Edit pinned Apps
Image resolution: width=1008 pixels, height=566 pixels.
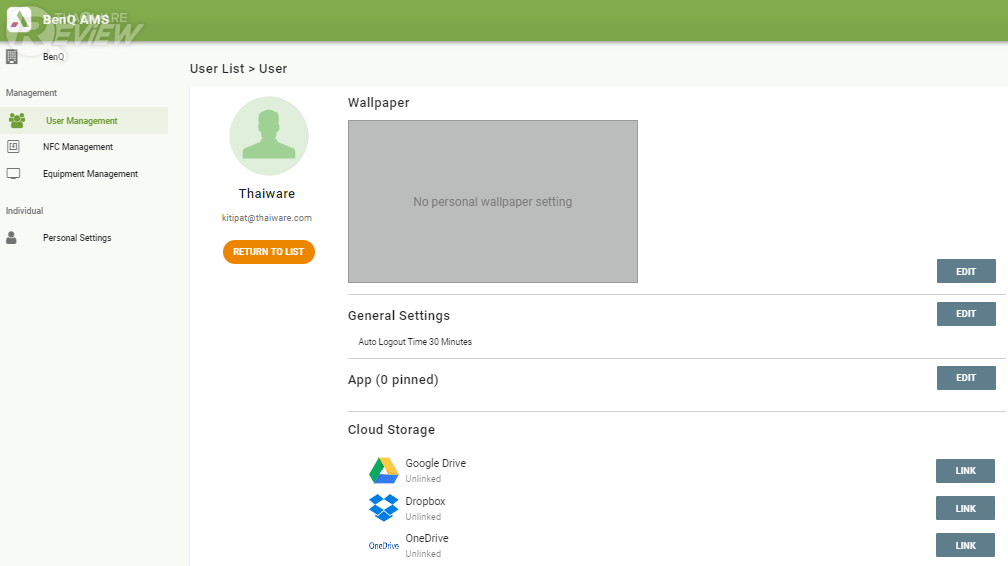pyautogui.click(x=966, y=378)
